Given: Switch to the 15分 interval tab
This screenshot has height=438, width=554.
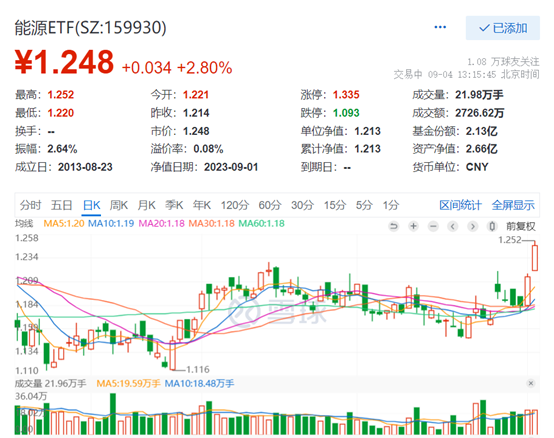Looking at the screenshot, I should pyautogui.click(x=335, y=205).
